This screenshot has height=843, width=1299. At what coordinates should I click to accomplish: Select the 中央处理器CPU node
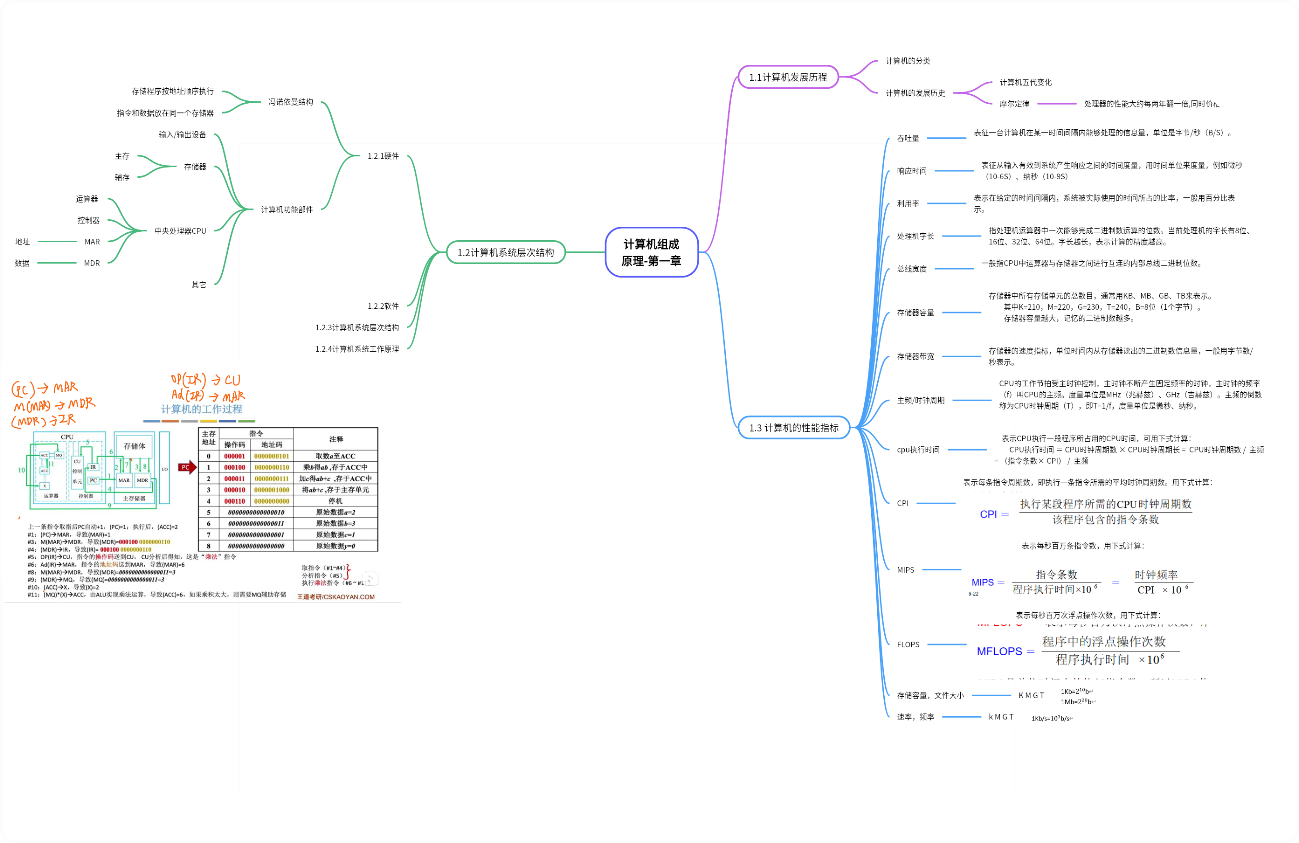180,231
